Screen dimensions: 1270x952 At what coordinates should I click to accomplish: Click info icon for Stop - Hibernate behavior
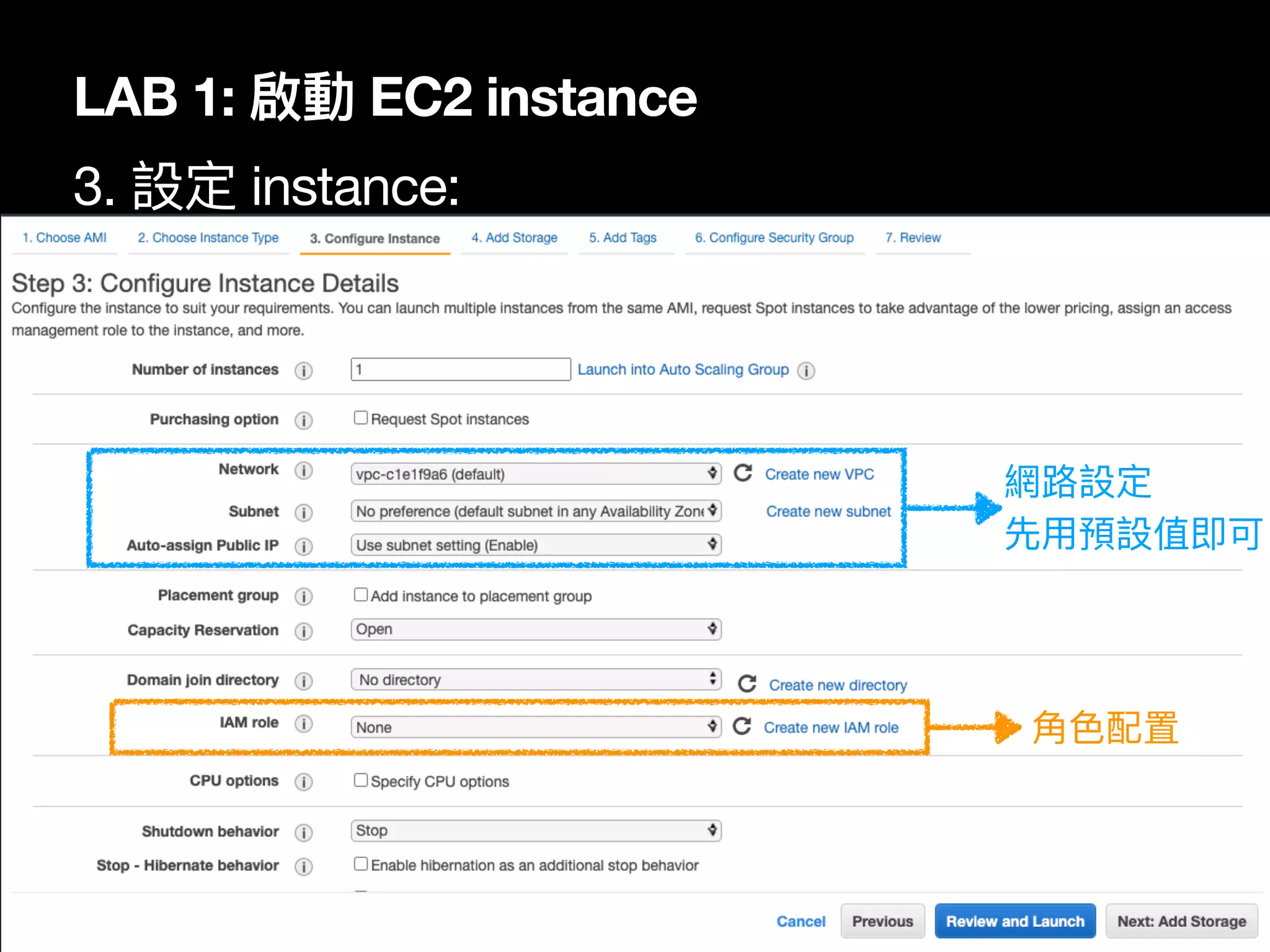pyautogui.click(x=303, y=866)
